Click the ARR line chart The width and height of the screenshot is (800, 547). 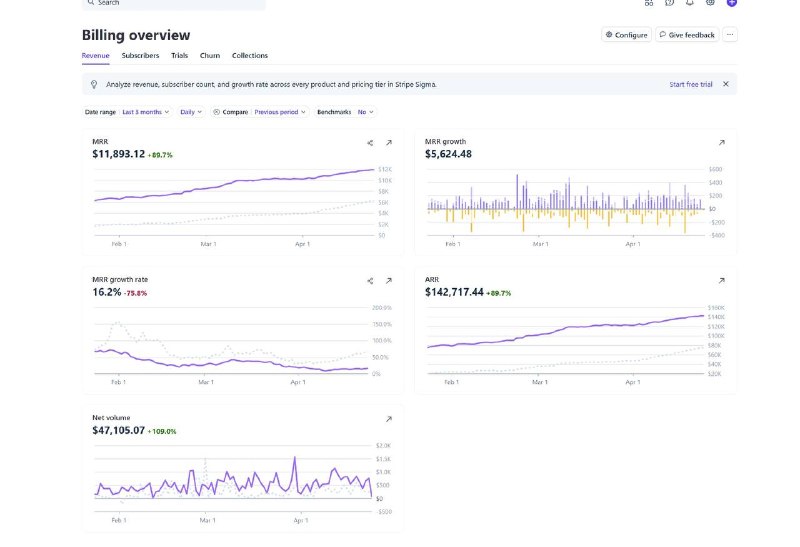click(566, 340)
